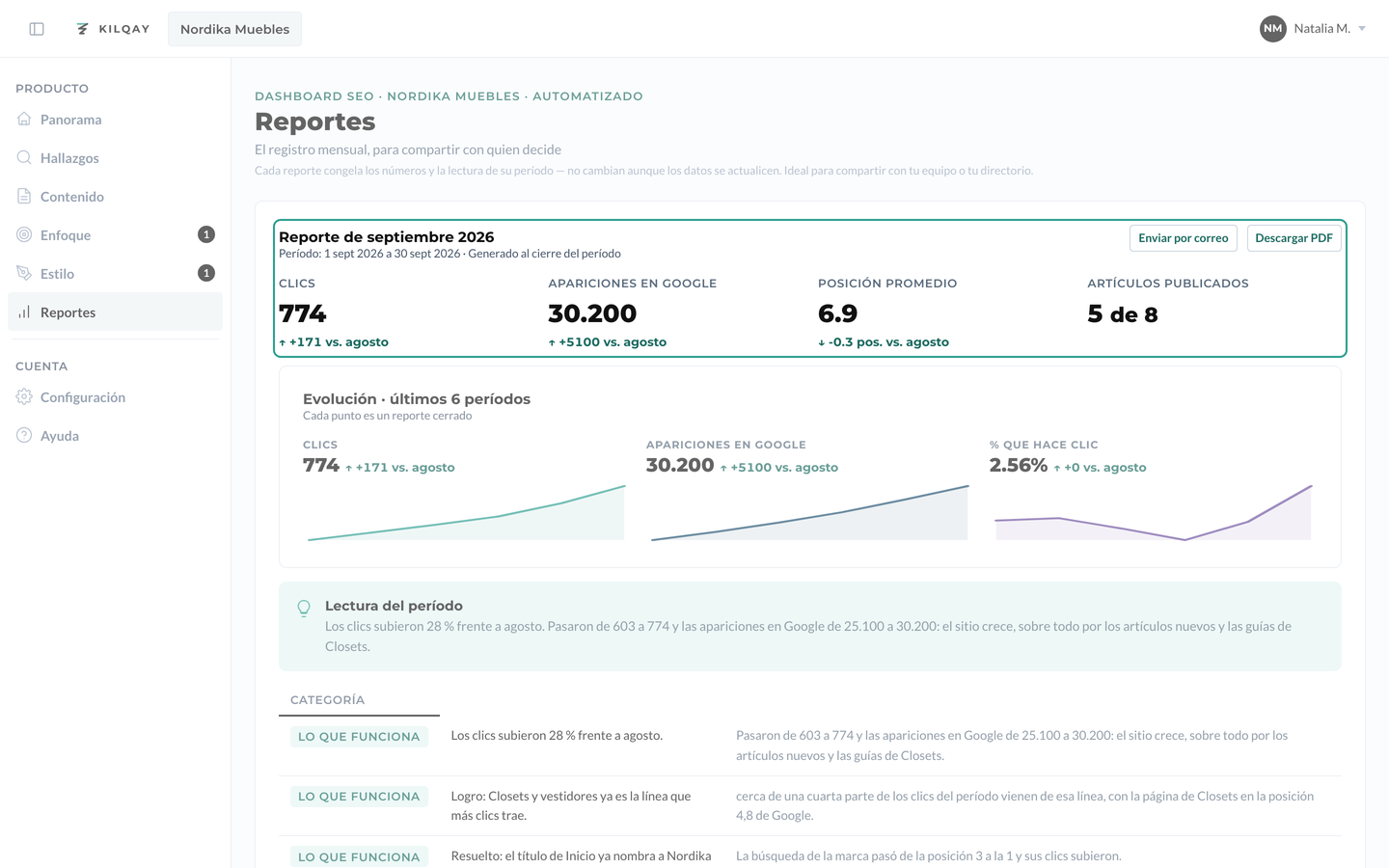Go to the Reportes menu item
The image size is (1389, 868).
(115, 312)
